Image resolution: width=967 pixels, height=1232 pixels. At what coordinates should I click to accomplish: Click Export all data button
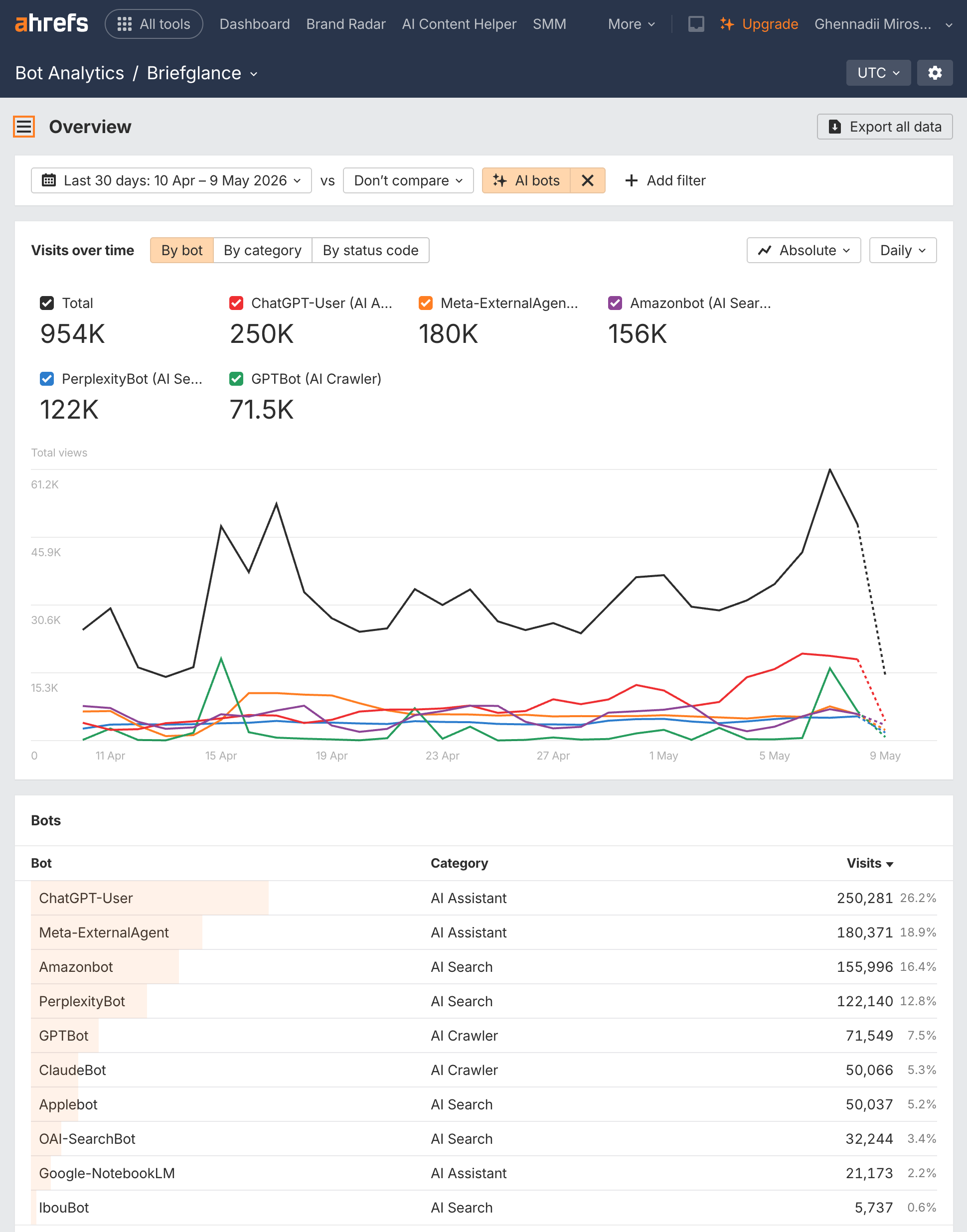tap(884, 127)
